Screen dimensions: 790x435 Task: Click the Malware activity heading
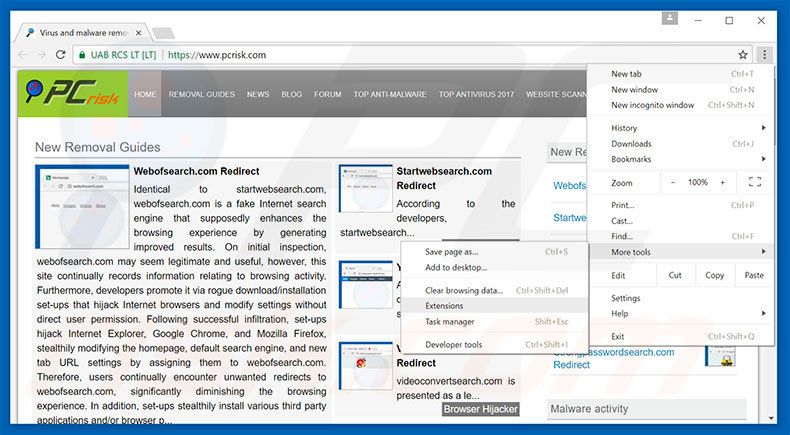(x=589, y=409)
